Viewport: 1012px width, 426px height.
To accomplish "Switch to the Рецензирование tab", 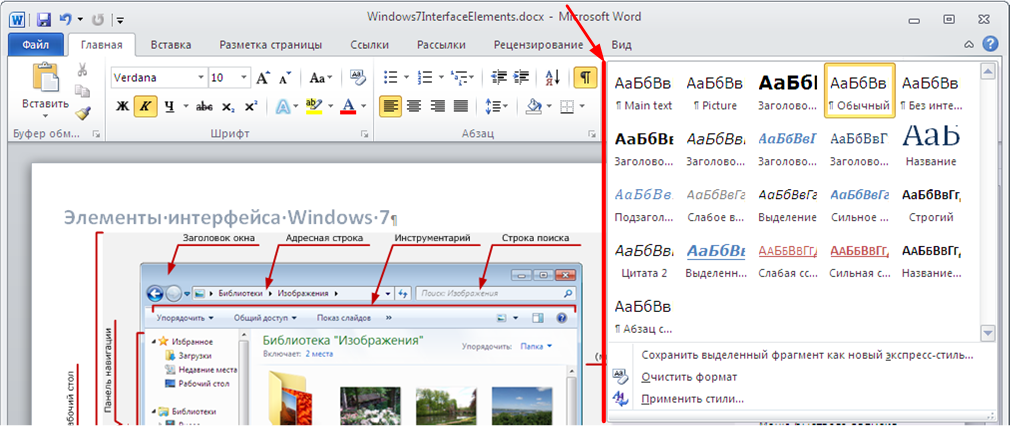I will [x=538, y=45].
